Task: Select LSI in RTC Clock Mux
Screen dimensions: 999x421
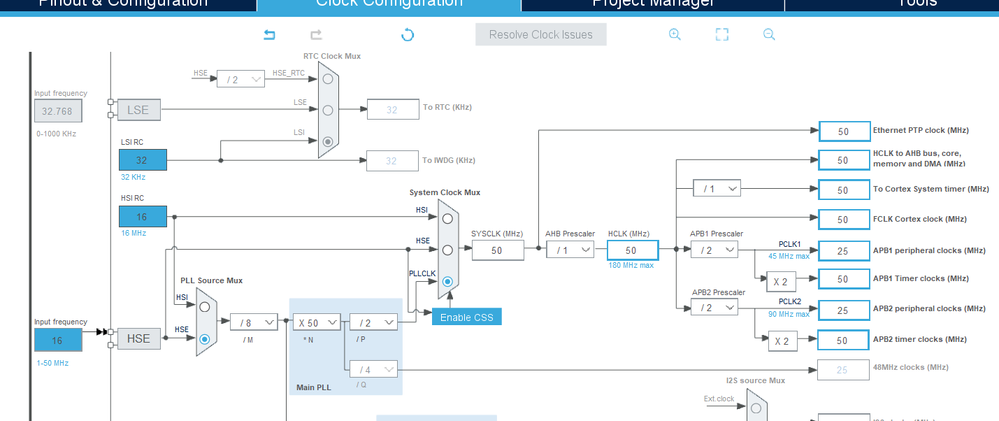Action: [x=327, y=141]
